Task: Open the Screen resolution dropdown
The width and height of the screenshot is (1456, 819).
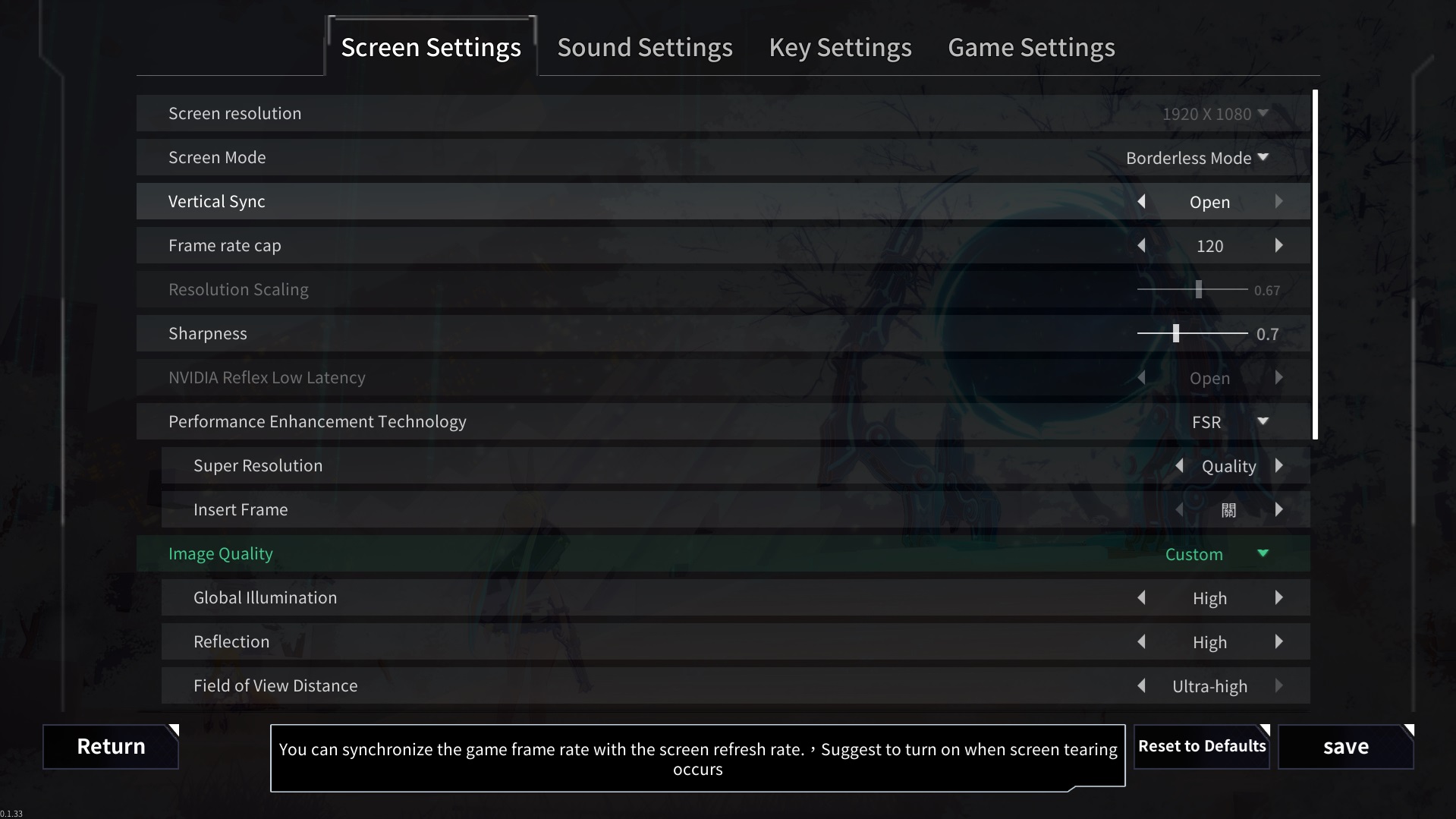Action: pos(1215,114)
